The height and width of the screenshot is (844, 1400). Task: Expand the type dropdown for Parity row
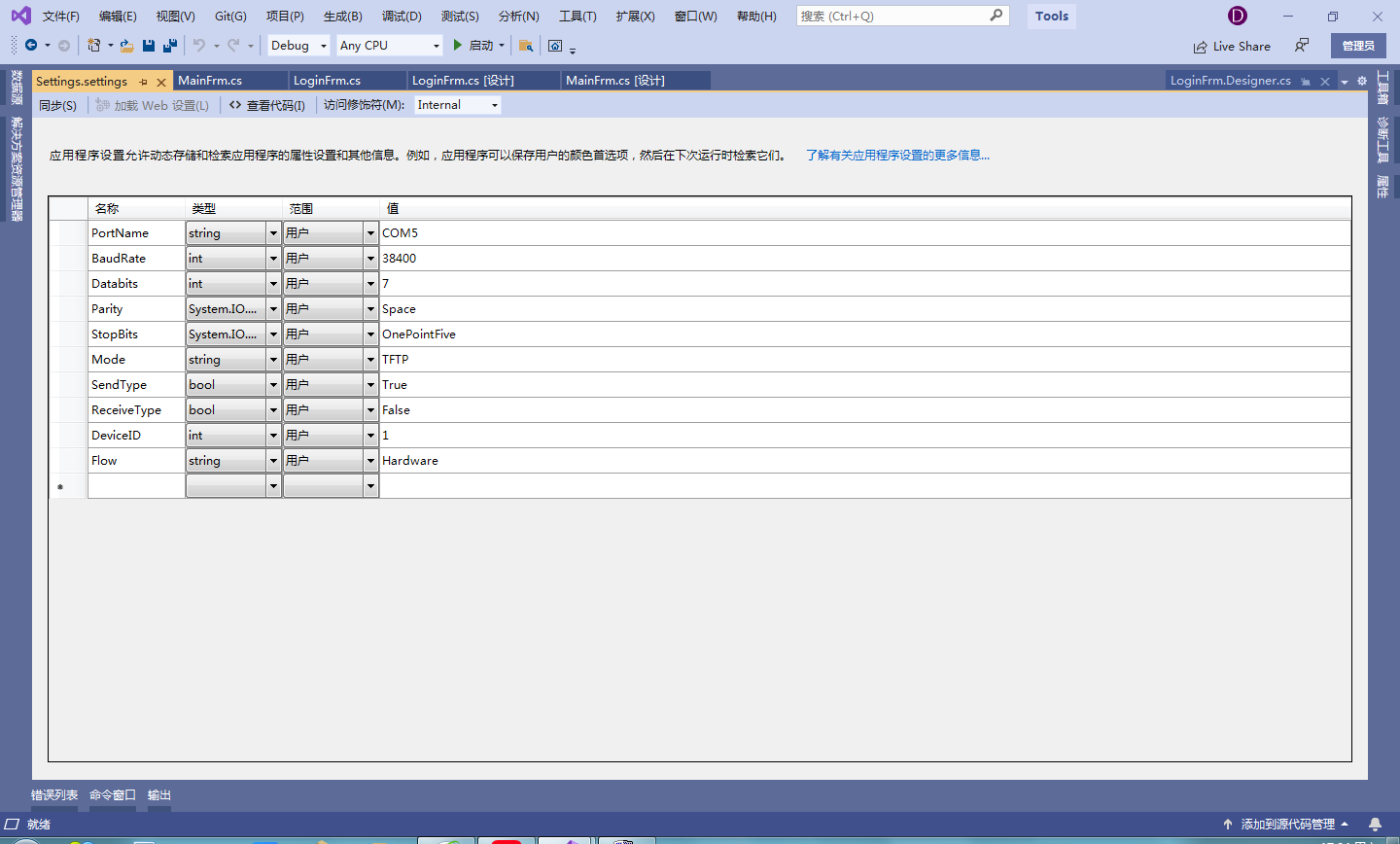(x=273, y=309)
